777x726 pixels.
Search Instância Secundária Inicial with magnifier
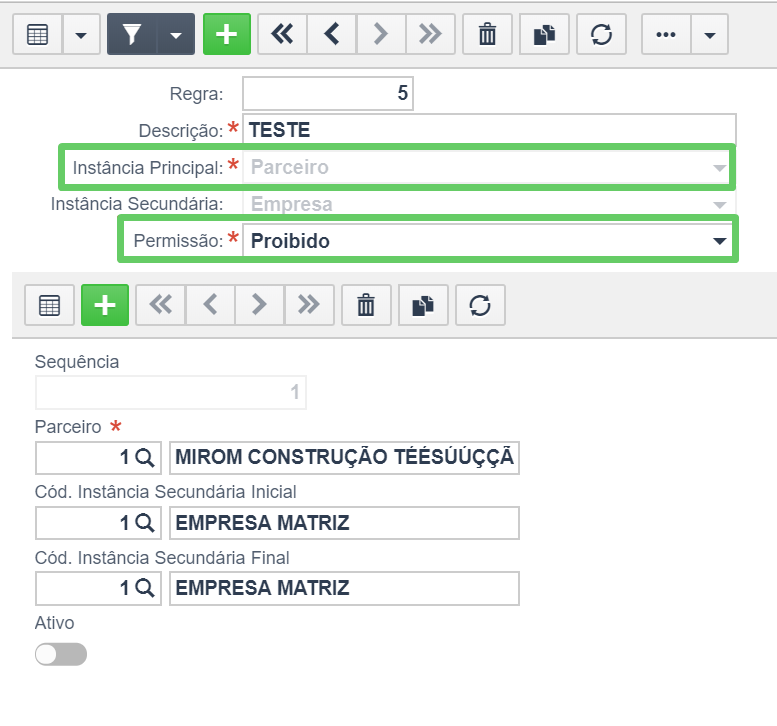(x=145, y=523)
